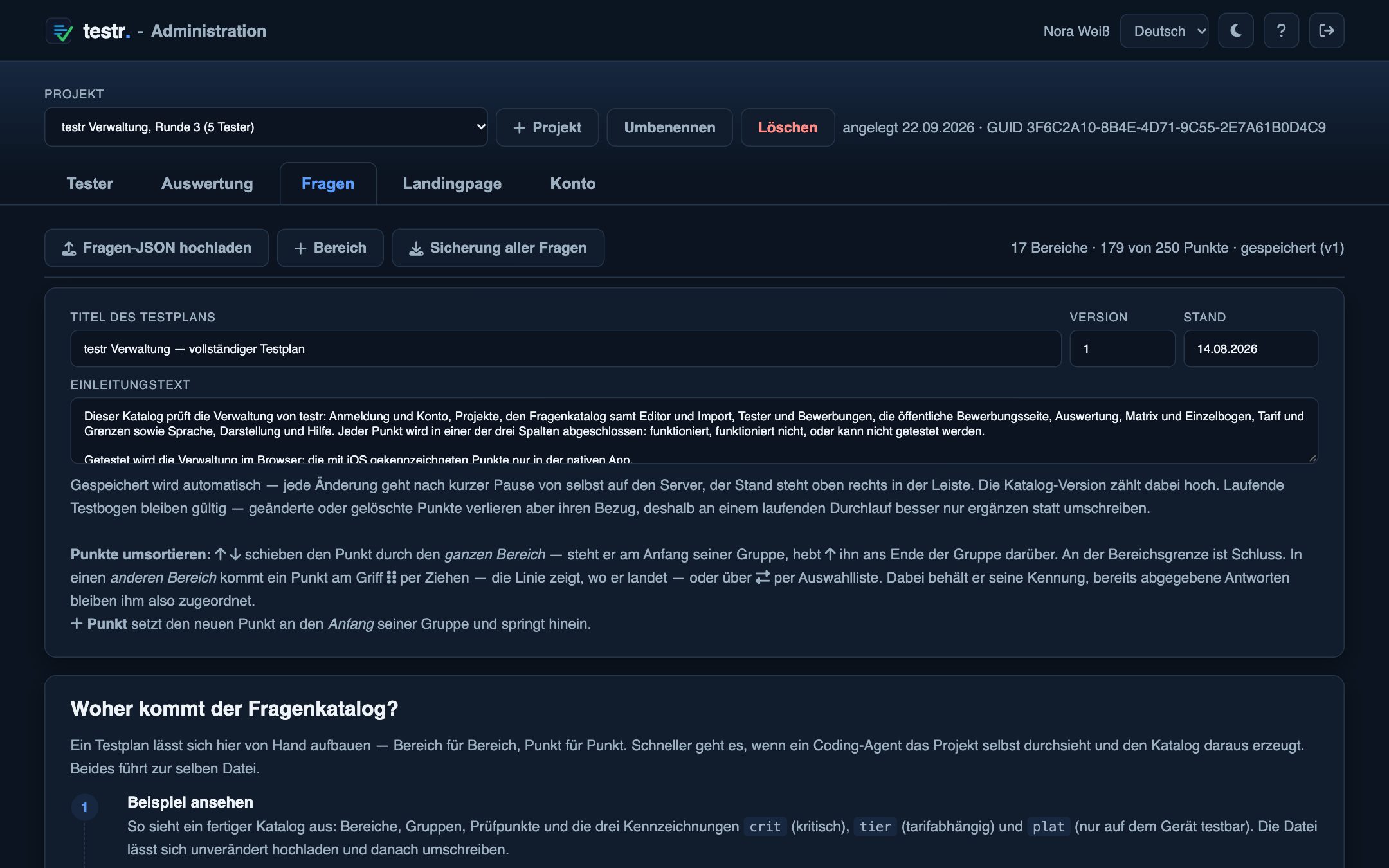The image size is (1389, 868).
Task: Click the Umbenennen button
Action: click(669, 127)
